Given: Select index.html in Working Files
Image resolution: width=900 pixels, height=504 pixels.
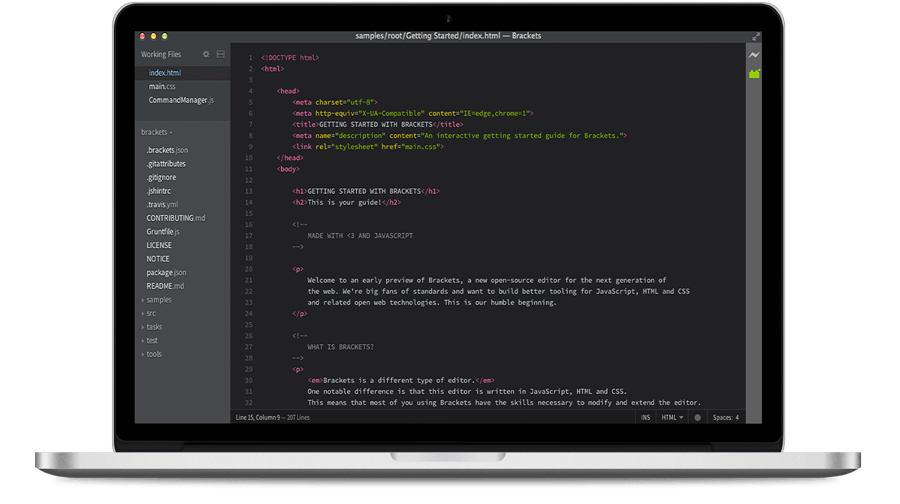Looking at the screenshot, I should pos(165,73).
